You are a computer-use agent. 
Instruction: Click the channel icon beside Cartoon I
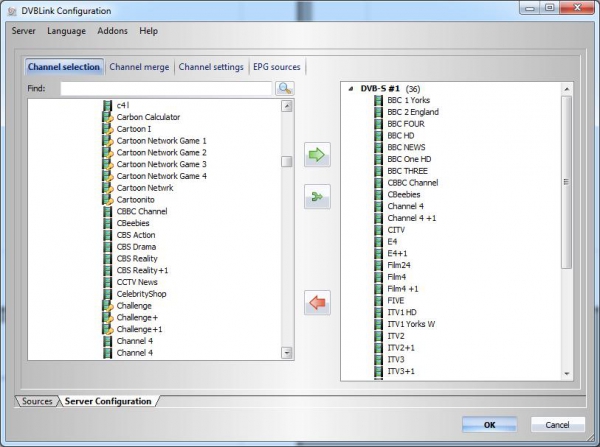[x=108, y=129]
